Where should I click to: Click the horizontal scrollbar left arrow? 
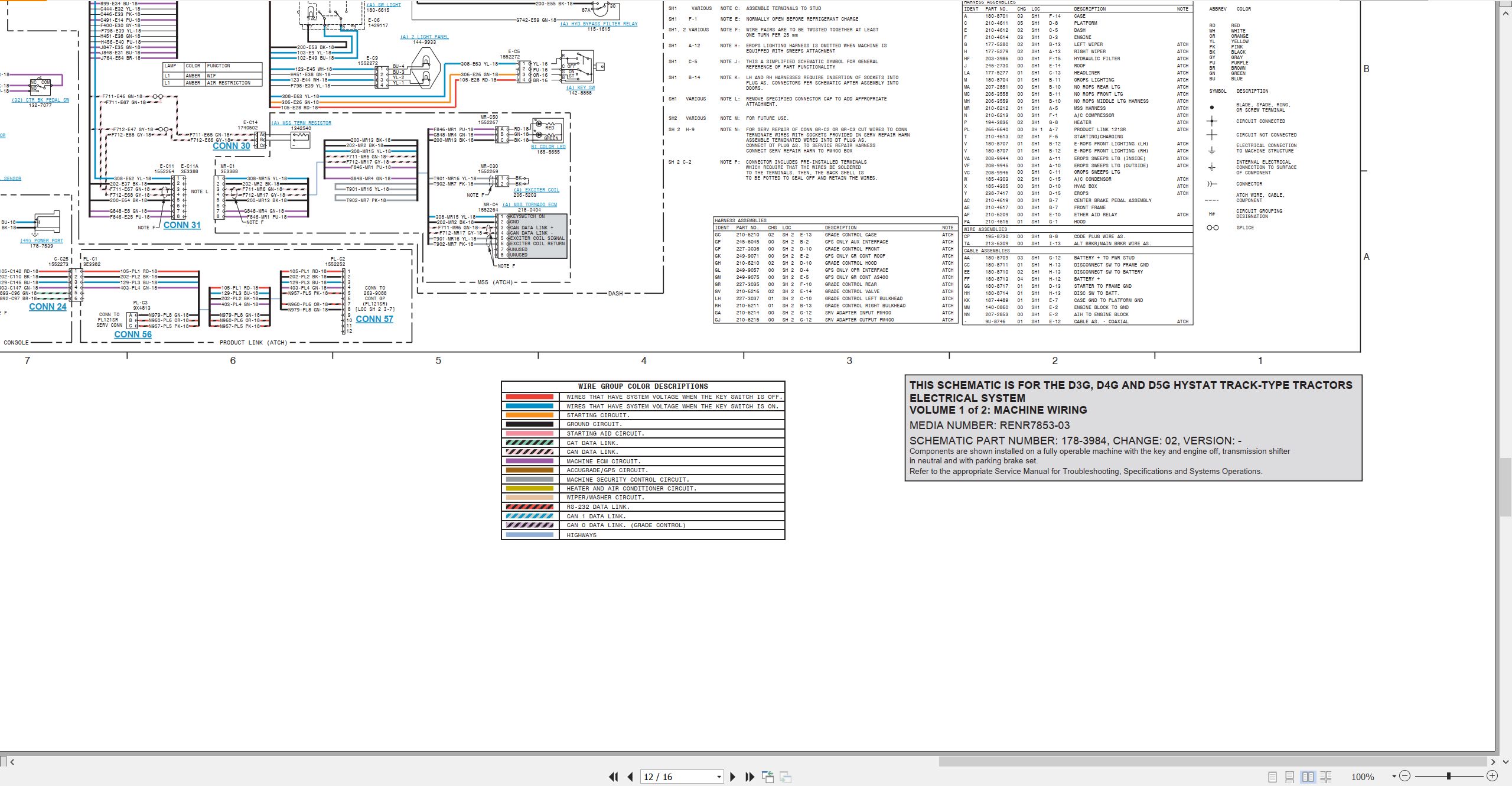[x=12, y=762]
